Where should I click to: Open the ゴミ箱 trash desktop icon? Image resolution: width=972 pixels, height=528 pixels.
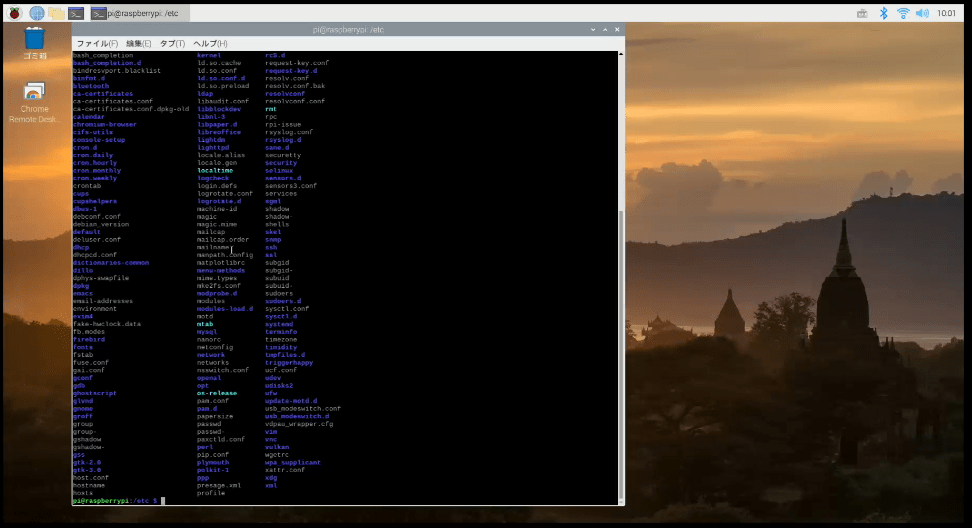pos(34,43)
